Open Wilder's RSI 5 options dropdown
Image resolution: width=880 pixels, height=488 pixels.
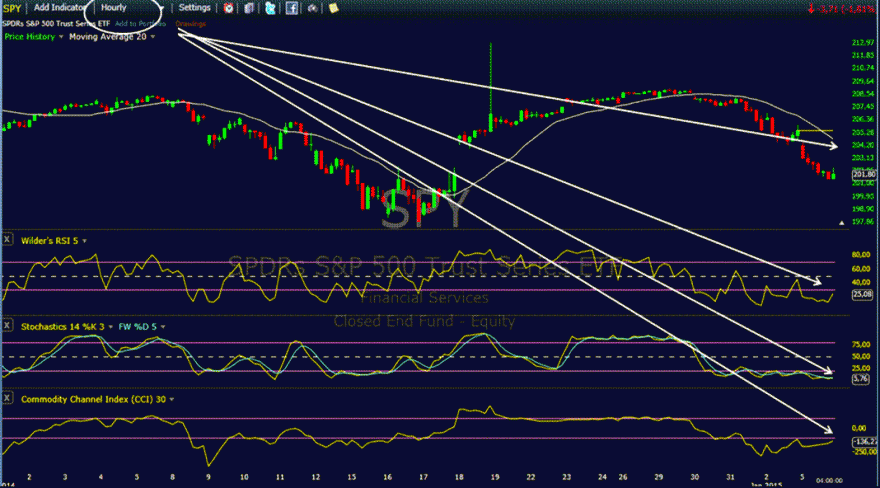coord(85,241)
